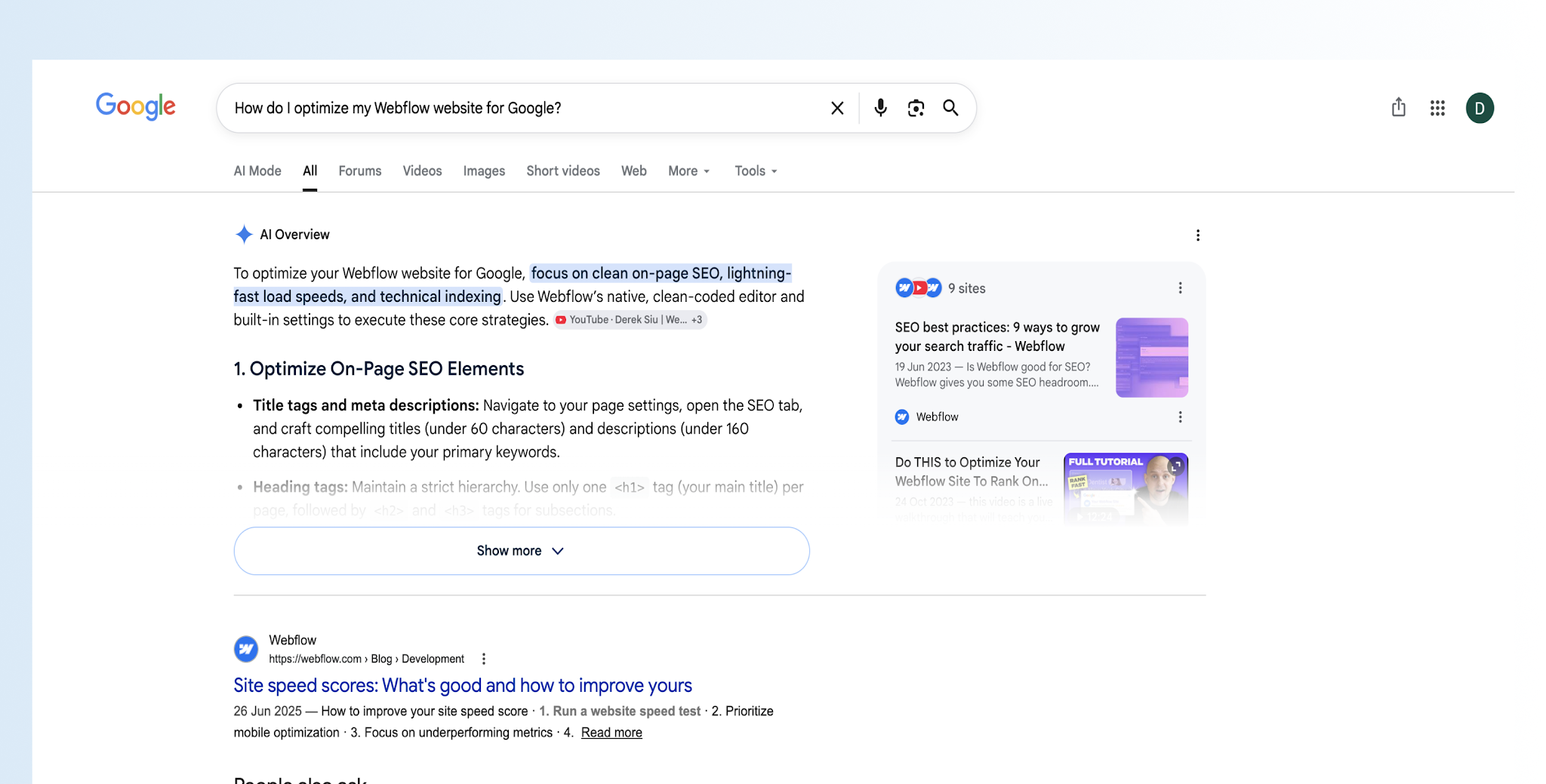Open the Google apps grid
1546x784 pixels.
[x=1437, y=108]
